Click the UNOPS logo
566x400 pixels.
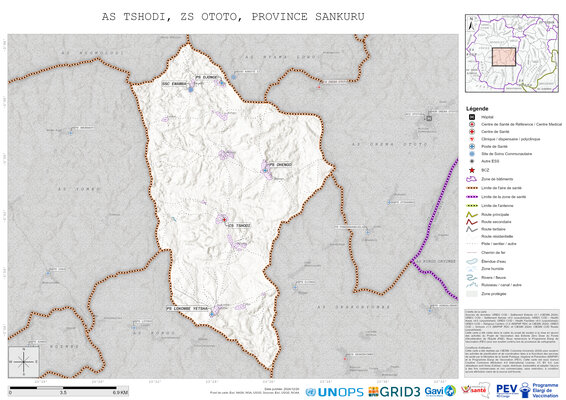click(x=334, y=392)
